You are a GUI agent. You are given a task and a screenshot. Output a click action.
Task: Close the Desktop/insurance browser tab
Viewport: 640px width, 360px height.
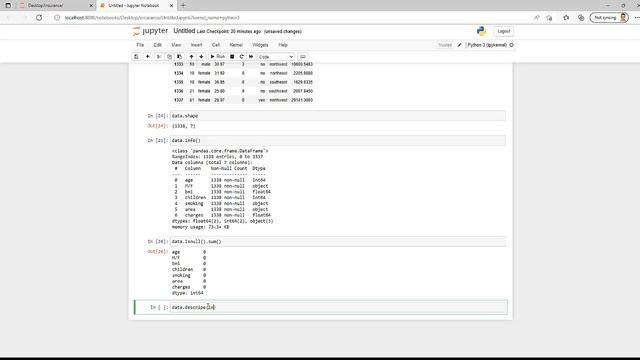click(91, 6)
